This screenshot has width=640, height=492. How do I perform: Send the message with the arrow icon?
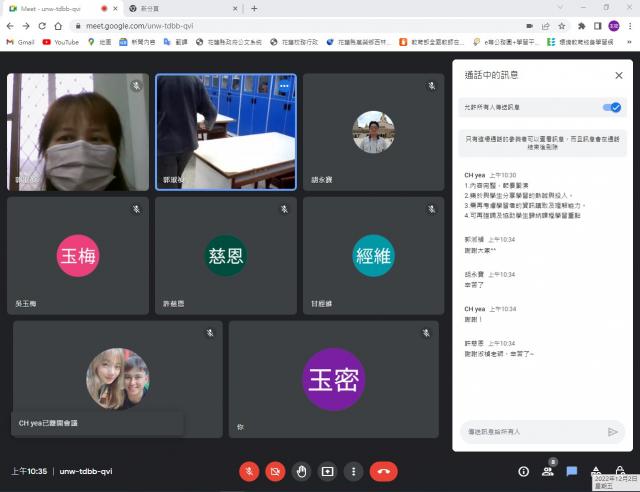(x=613, y=432)
